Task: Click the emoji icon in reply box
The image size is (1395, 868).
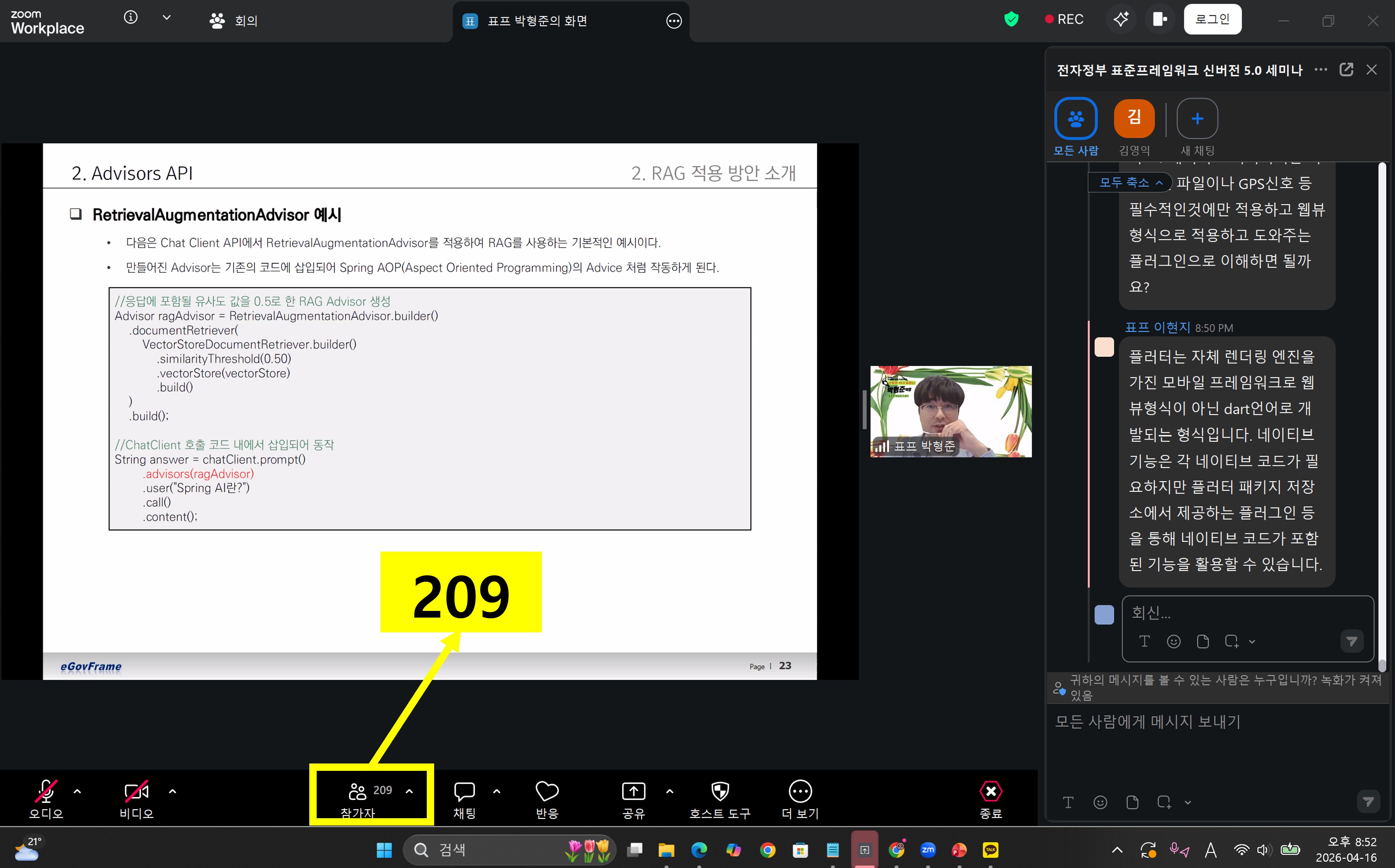Action: (1173, 642)
